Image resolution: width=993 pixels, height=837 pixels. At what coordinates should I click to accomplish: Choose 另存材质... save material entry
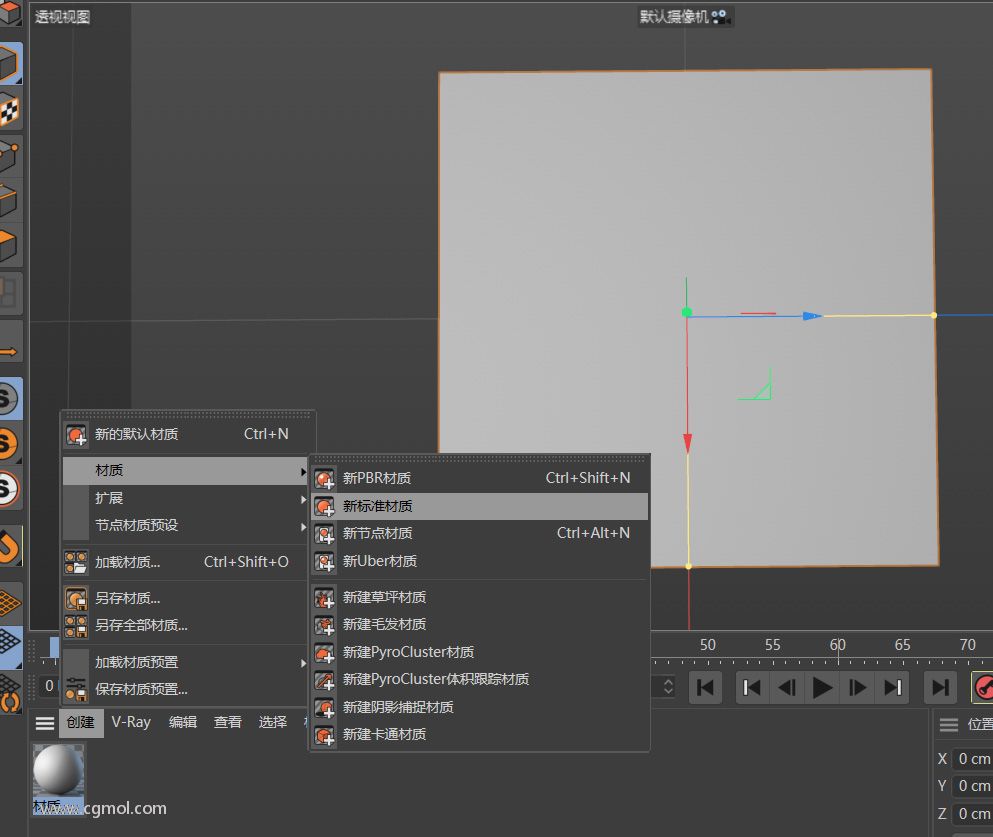coord(186,598)
